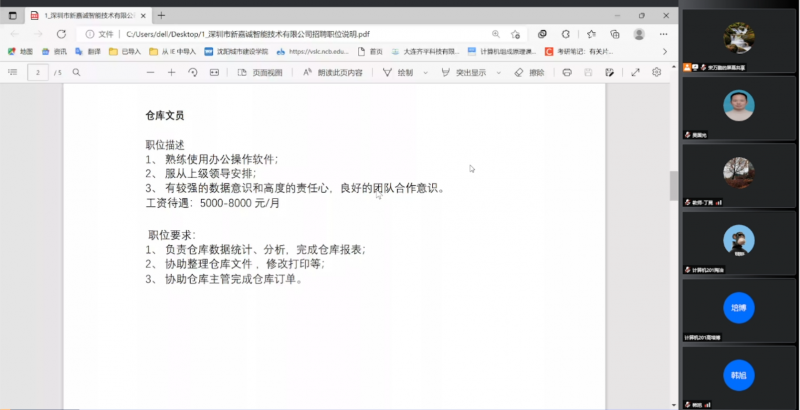Expand the Highlight (突出显示) color dropdown
The height and width of the screenshot is (410, 800).
pos(497,72)
